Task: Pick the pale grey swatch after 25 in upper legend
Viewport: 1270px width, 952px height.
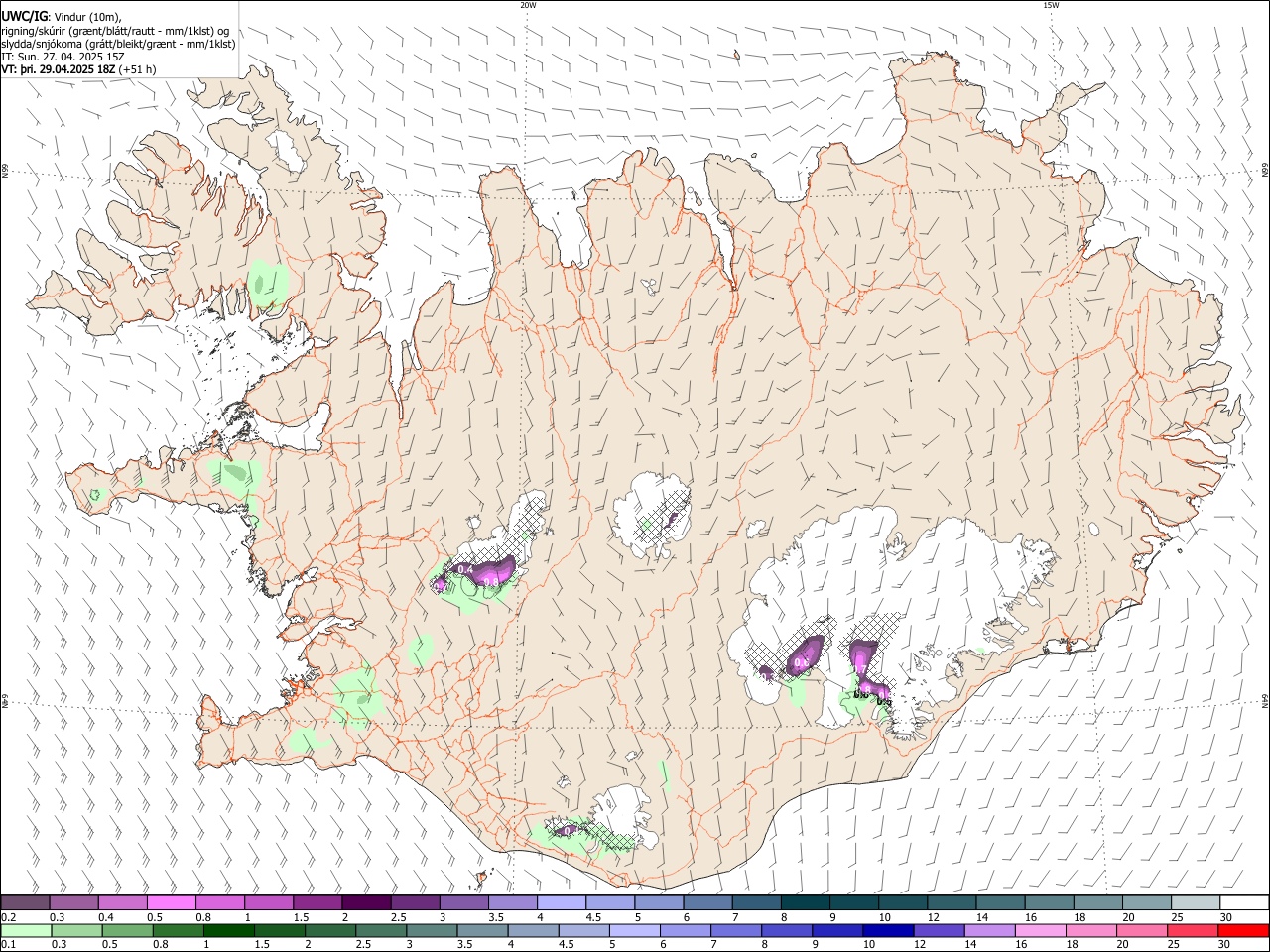Action: 1195,902
